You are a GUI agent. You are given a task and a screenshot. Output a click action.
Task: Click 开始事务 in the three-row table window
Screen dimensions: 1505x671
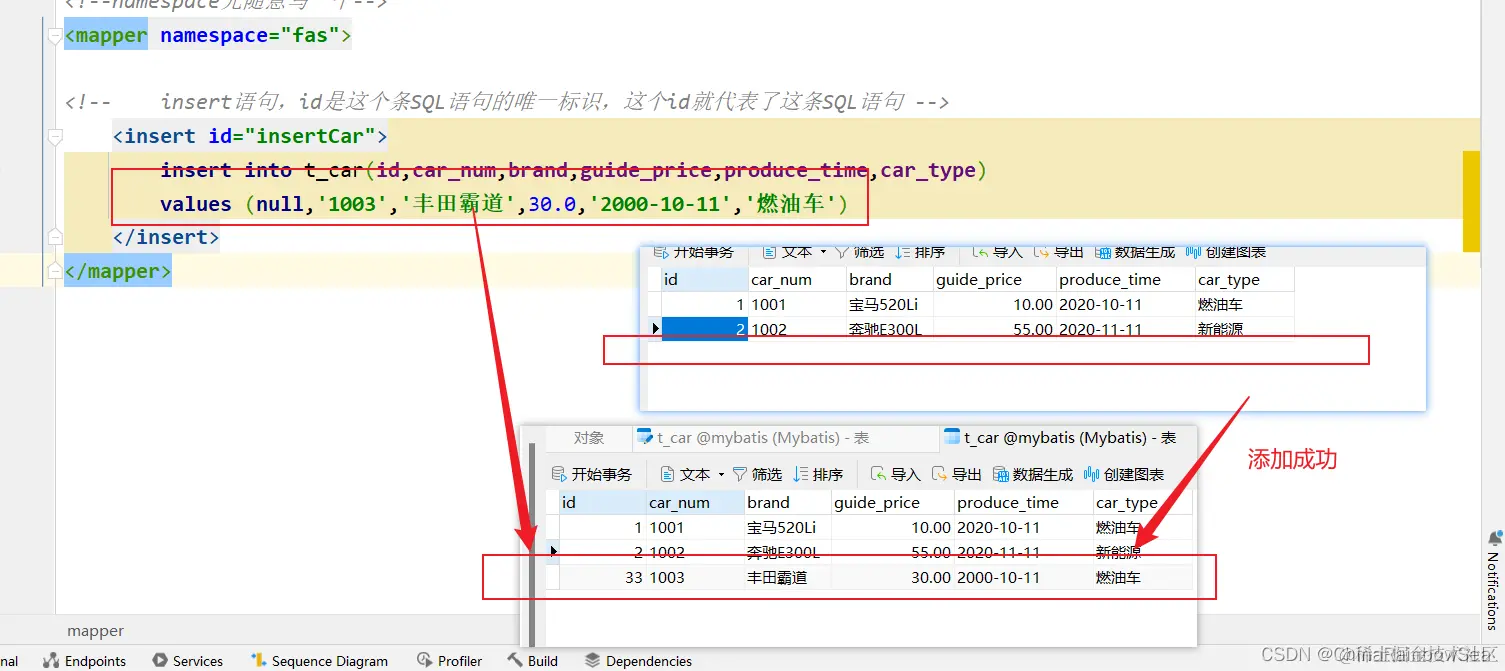pyautogui.click(x=592, y=474)
